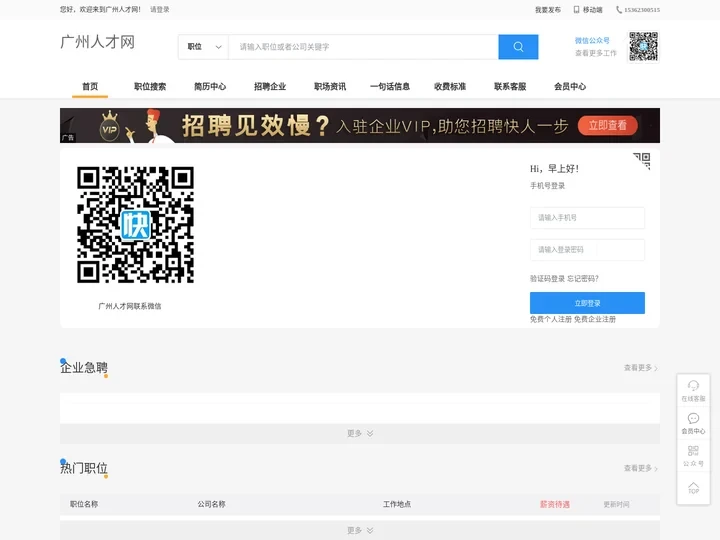
Task: Click the 手机号登录 label
Action: 547,186
